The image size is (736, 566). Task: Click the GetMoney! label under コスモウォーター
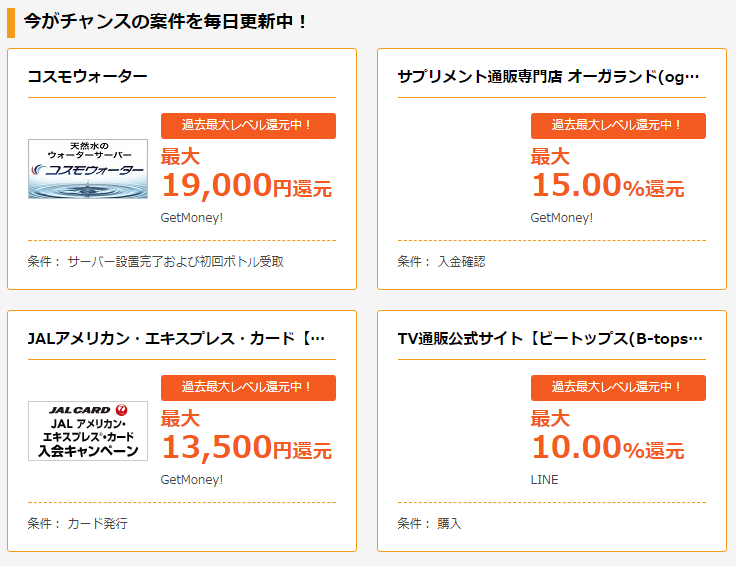pos(192,217)
